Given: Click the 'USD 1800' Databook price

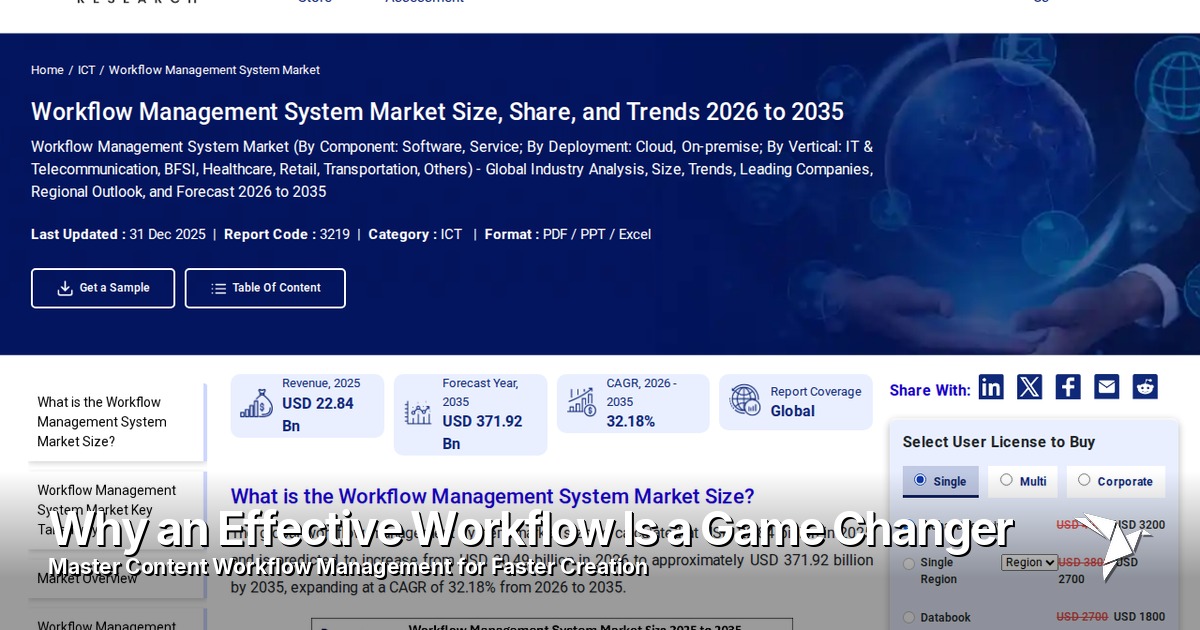Looking at the screenshot, I should point(1139,617).
